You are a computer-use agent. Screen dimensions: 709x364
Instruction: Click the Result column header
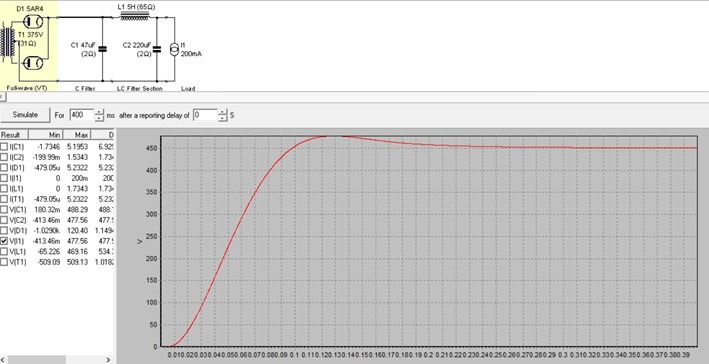point(14,135)
